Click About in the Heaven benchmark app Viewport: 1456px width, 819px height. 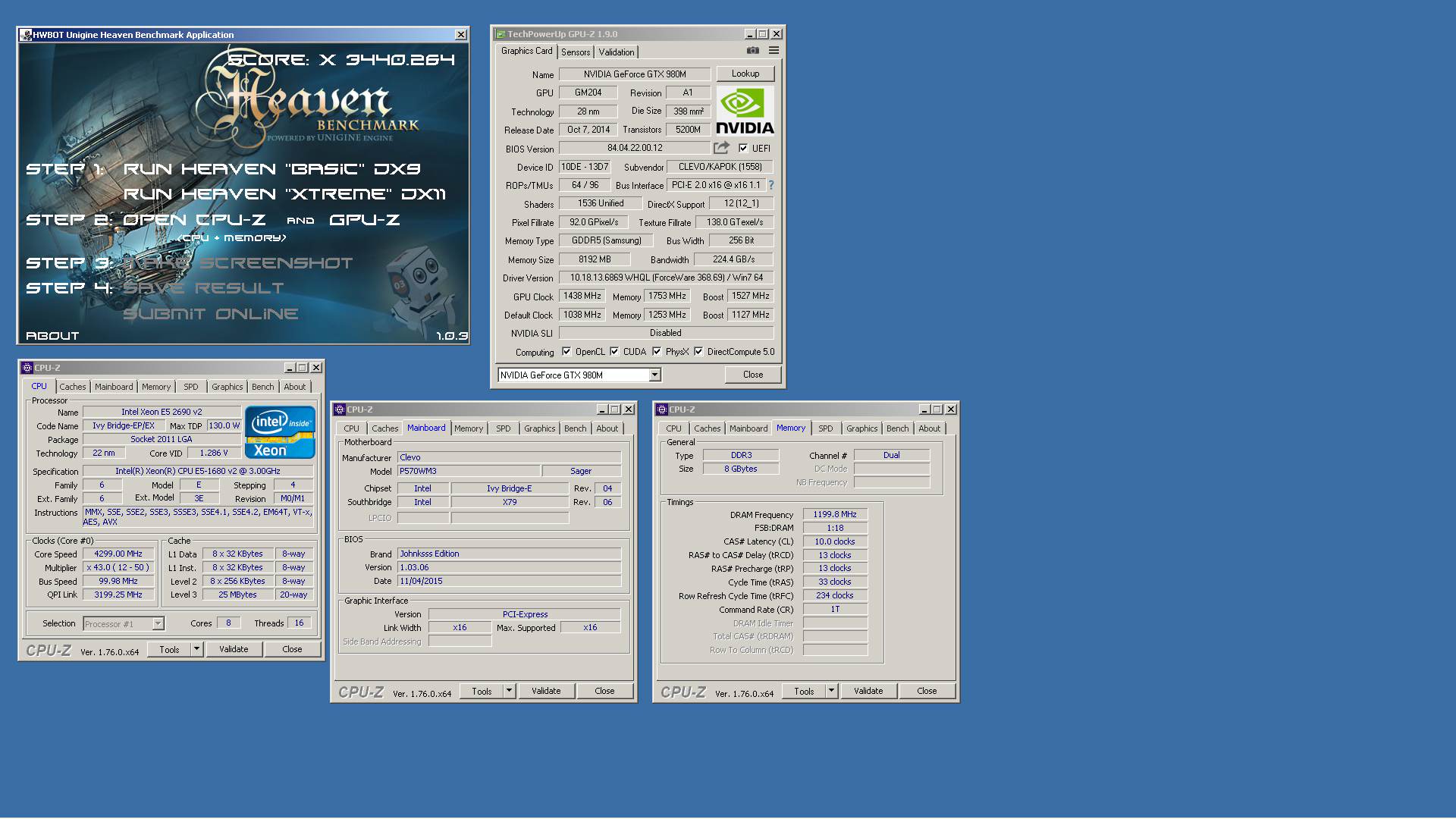click(52, 336)
